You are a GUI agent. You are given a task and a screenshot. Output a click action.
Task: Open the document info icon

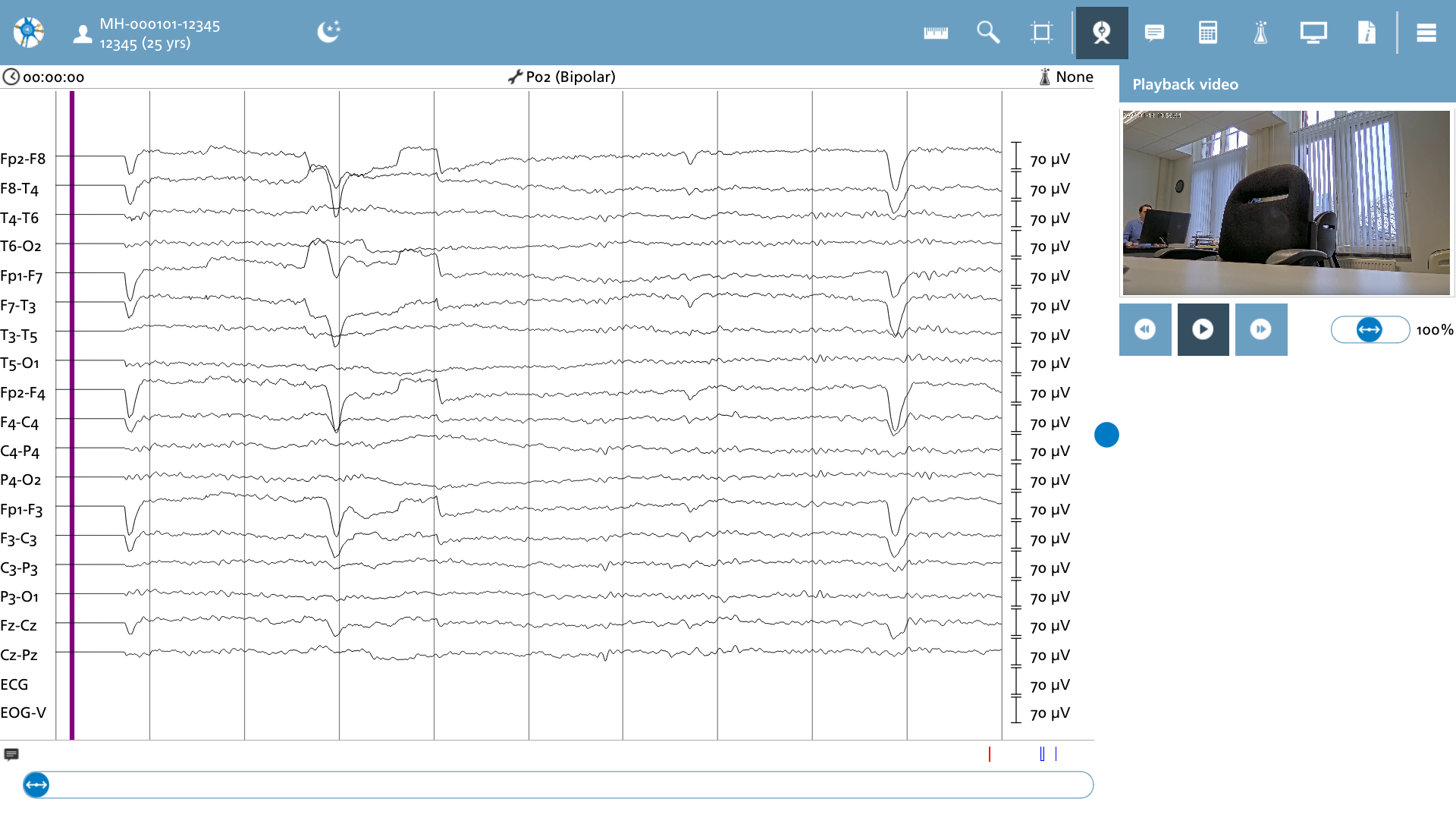click(1367, 33)
